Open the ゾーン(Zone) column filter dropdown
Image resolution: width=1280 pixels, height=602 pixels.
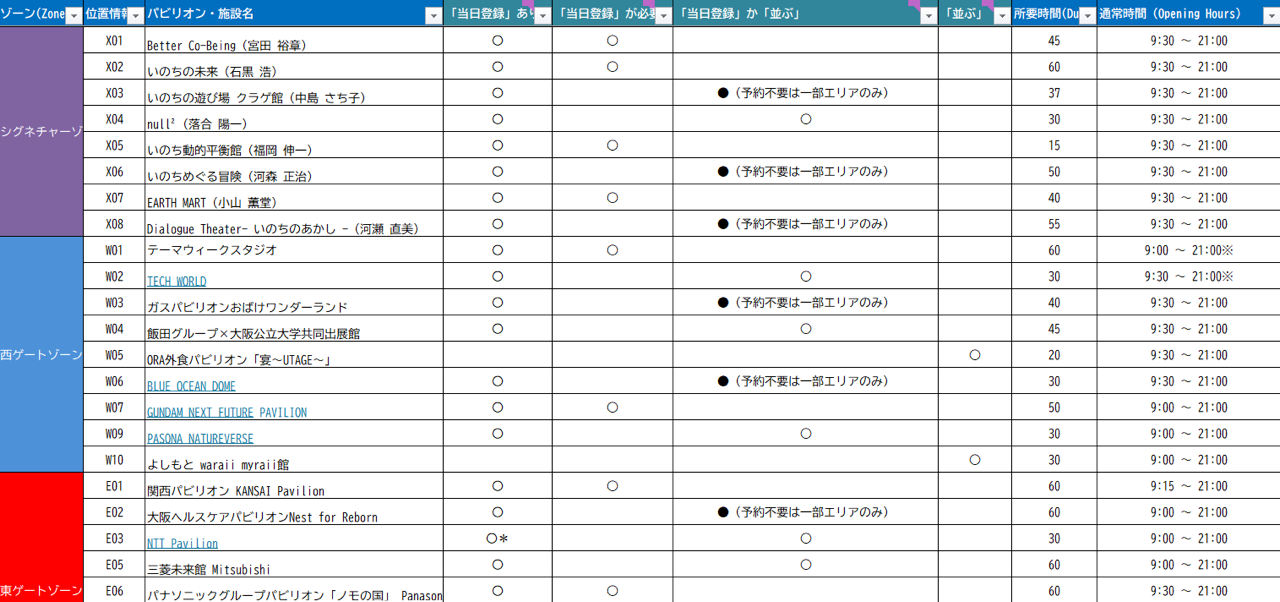tap(73, 16)
